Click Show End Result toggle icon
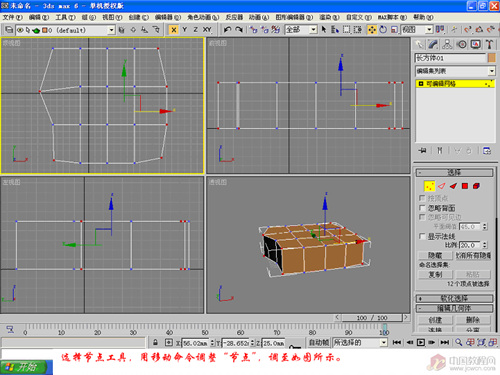Viewport: 500px width, 375px height. [x=440, y=151]
